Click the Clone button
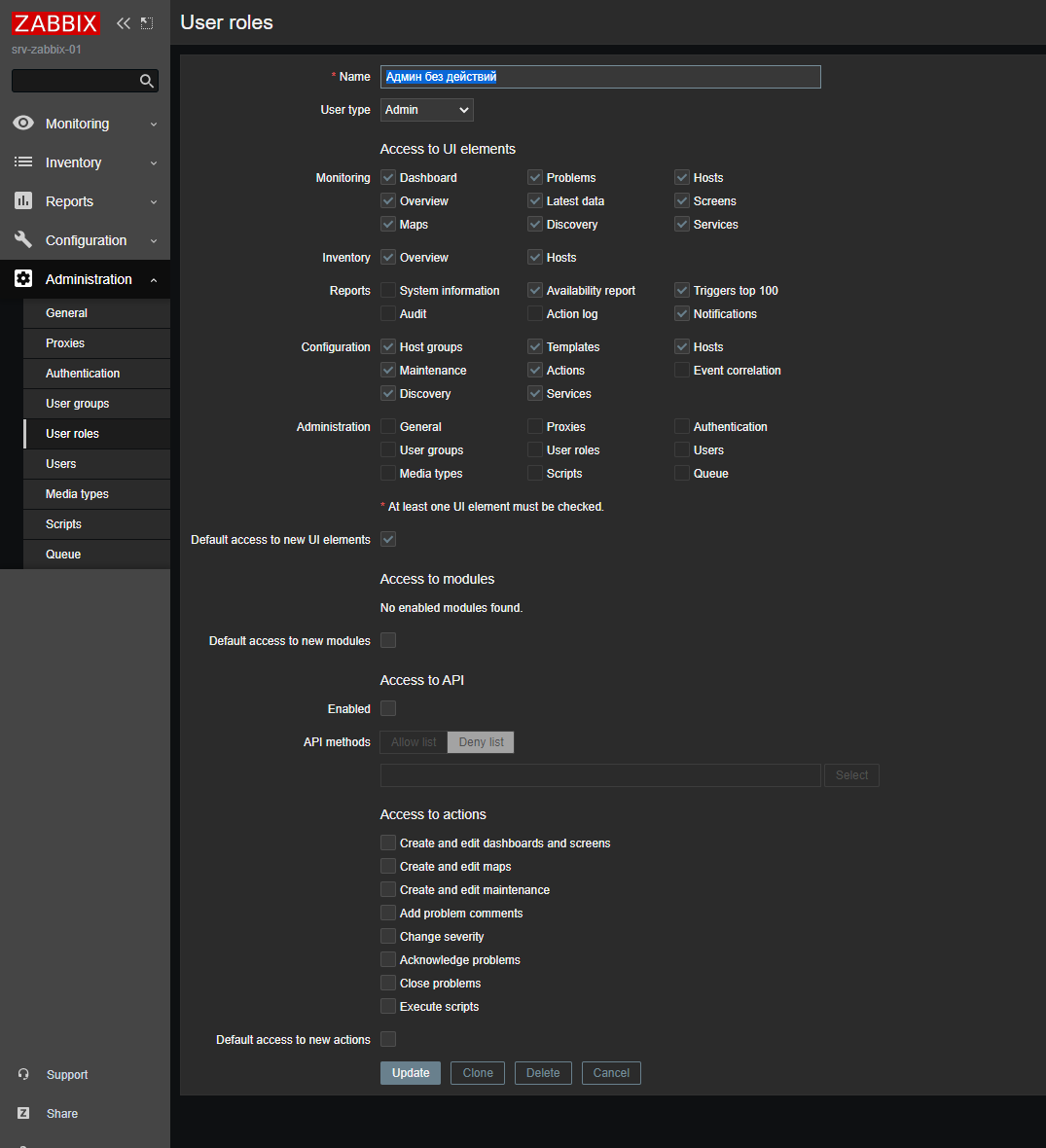The image size is (1046, 1148). point(478,1073)
